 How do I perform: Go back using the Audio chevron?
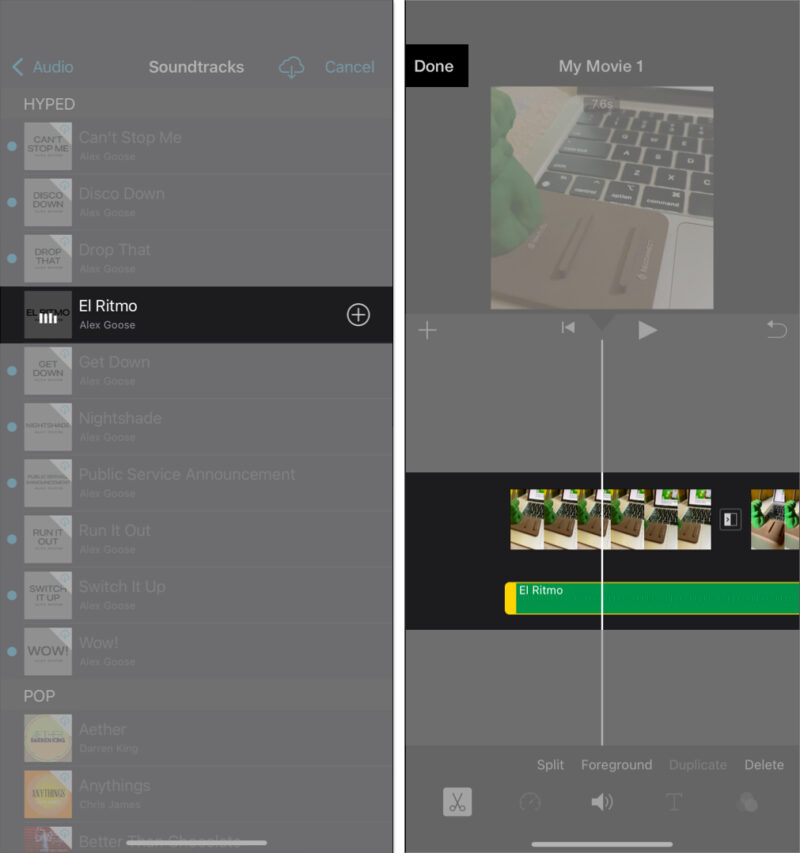pyautogui.click(x=40, y=66)
